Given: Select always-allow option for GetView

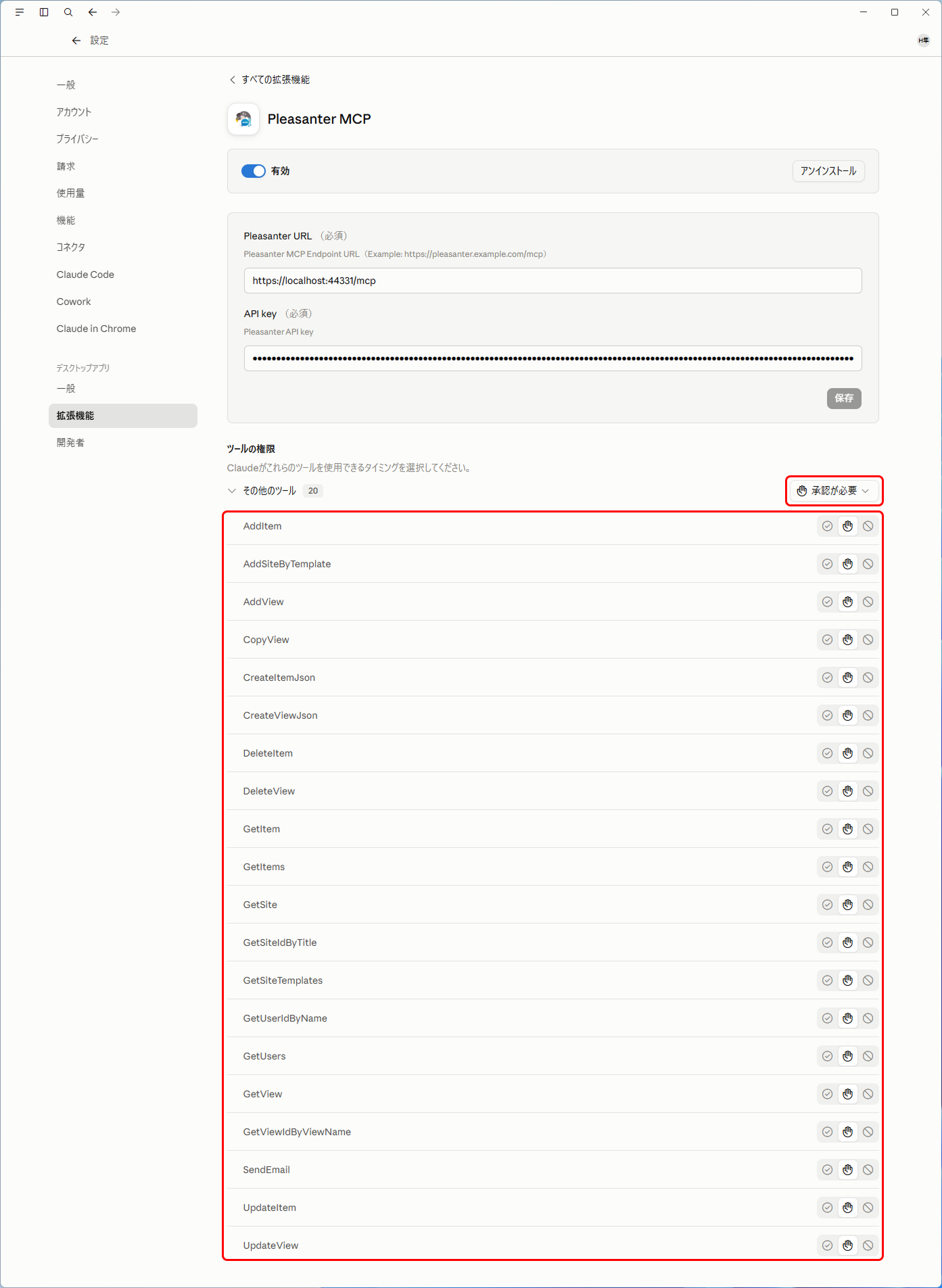Looking at the screenshot, I should coord(827,1094).
